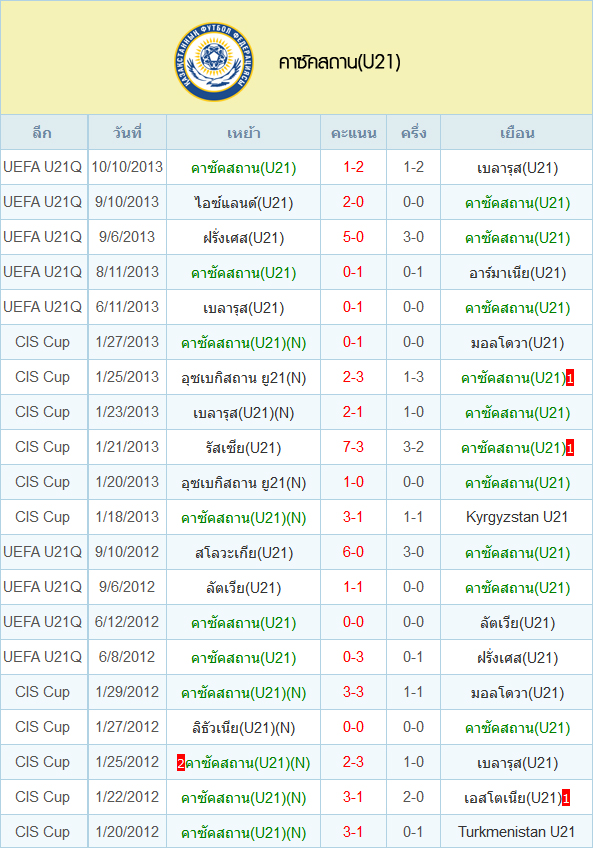Viewport: 593px width, 848px height.
Task: Open the 7-3 score against Russia
Action: (353, 447)
